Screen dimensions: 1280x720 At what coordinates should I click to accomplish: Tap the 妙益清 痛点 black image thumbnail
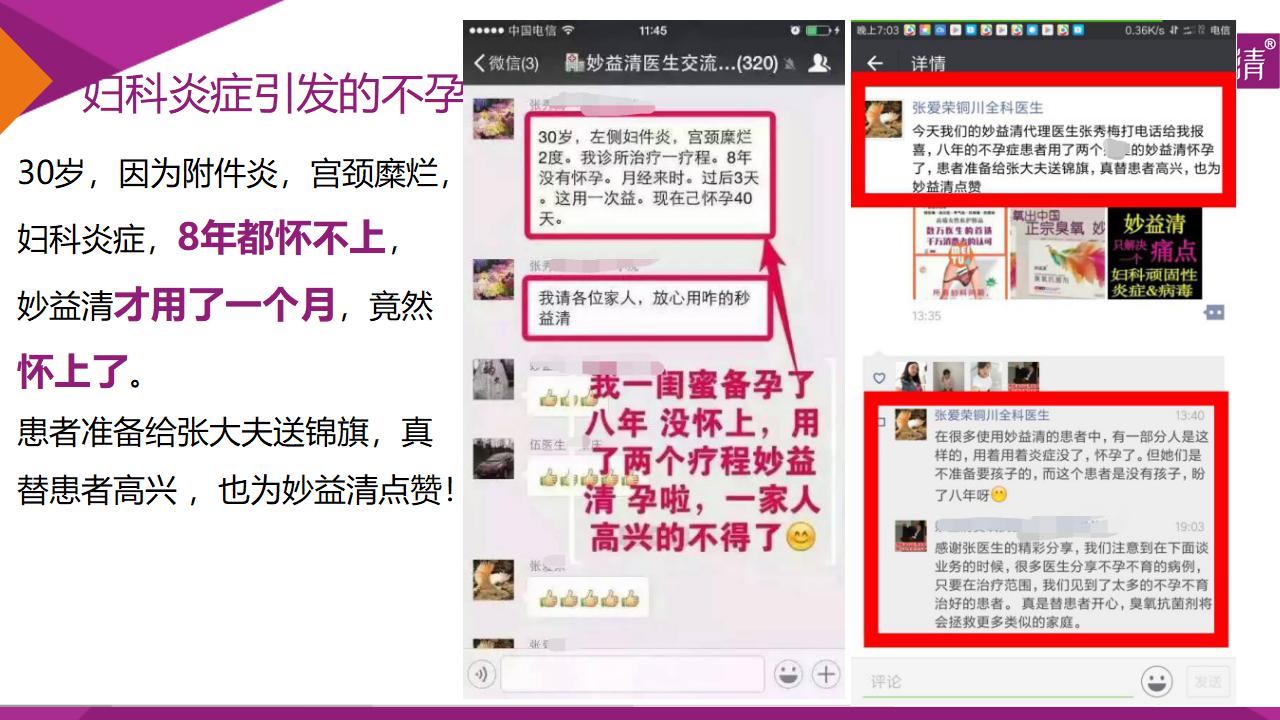tap(1155, 254)
